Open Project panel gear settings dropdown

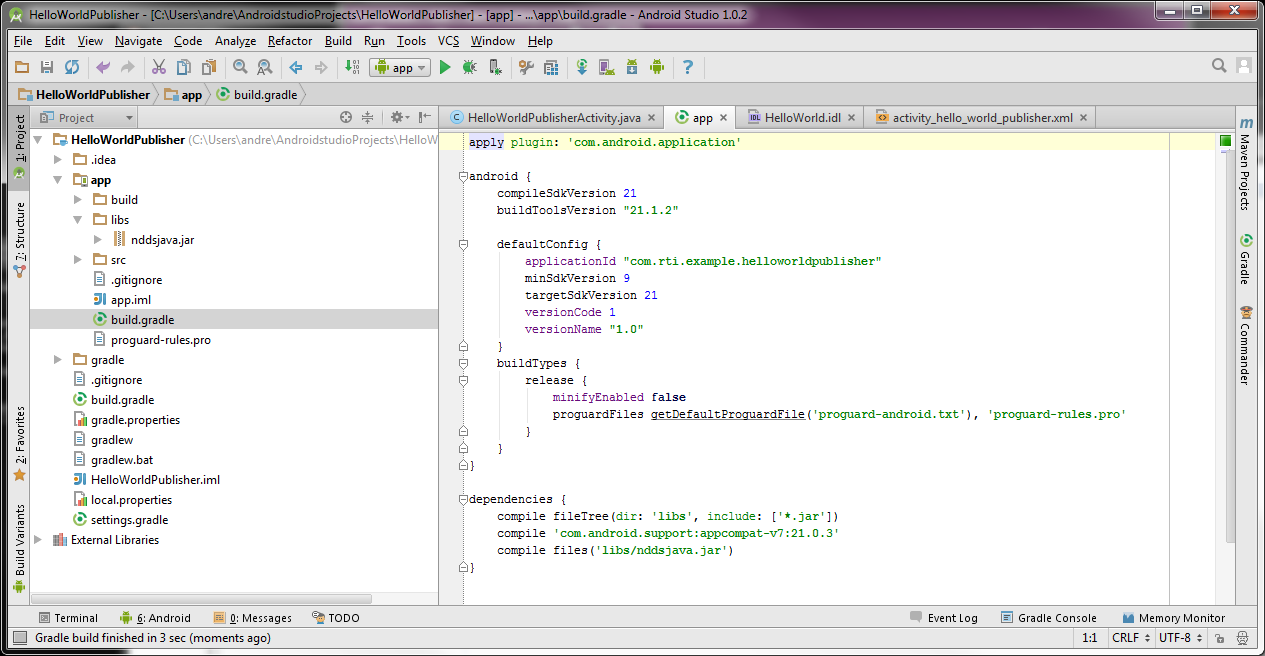pyautogui.click(x=400, y=117)
